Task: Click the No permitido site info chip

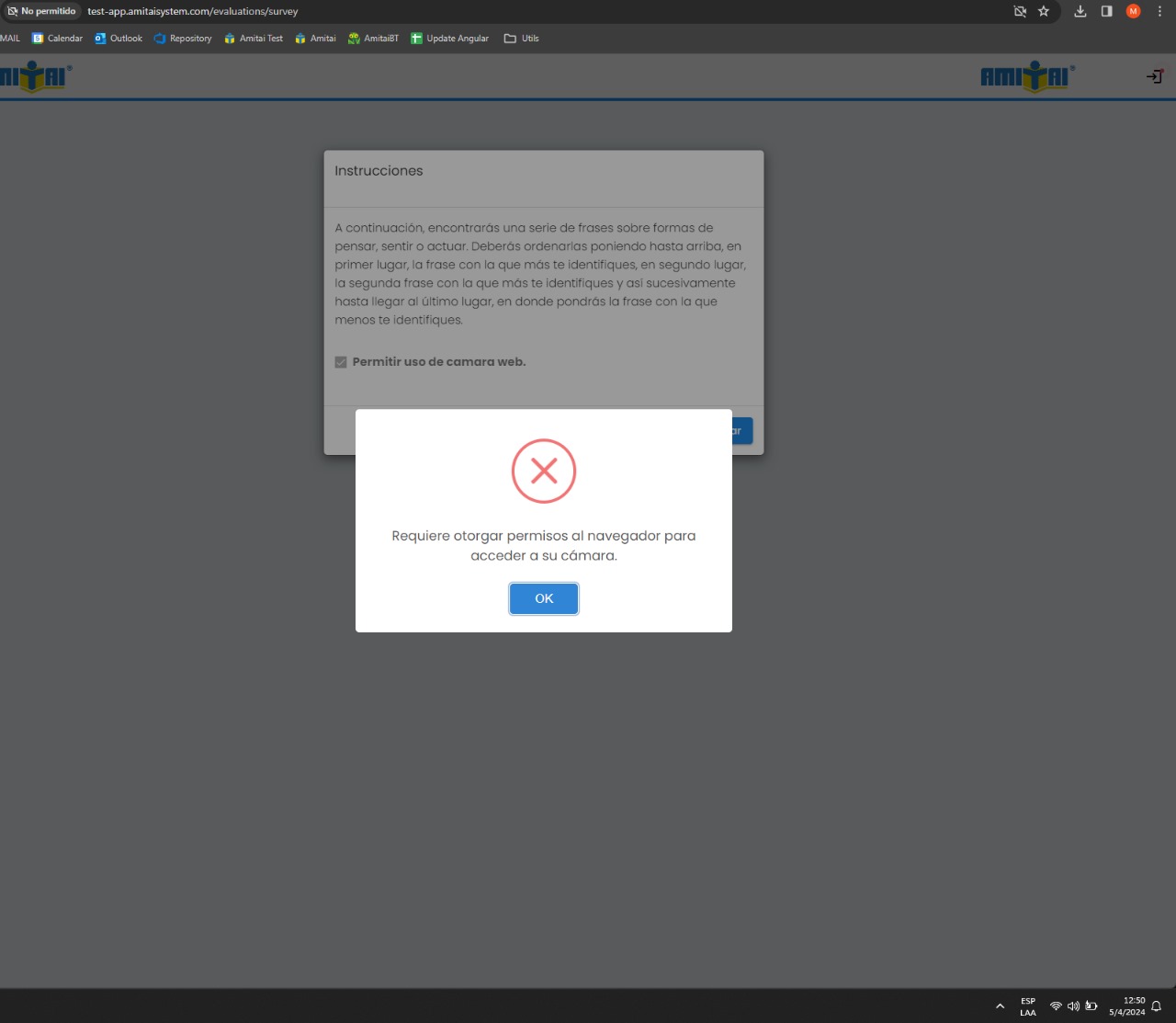Action: point(41,12)
